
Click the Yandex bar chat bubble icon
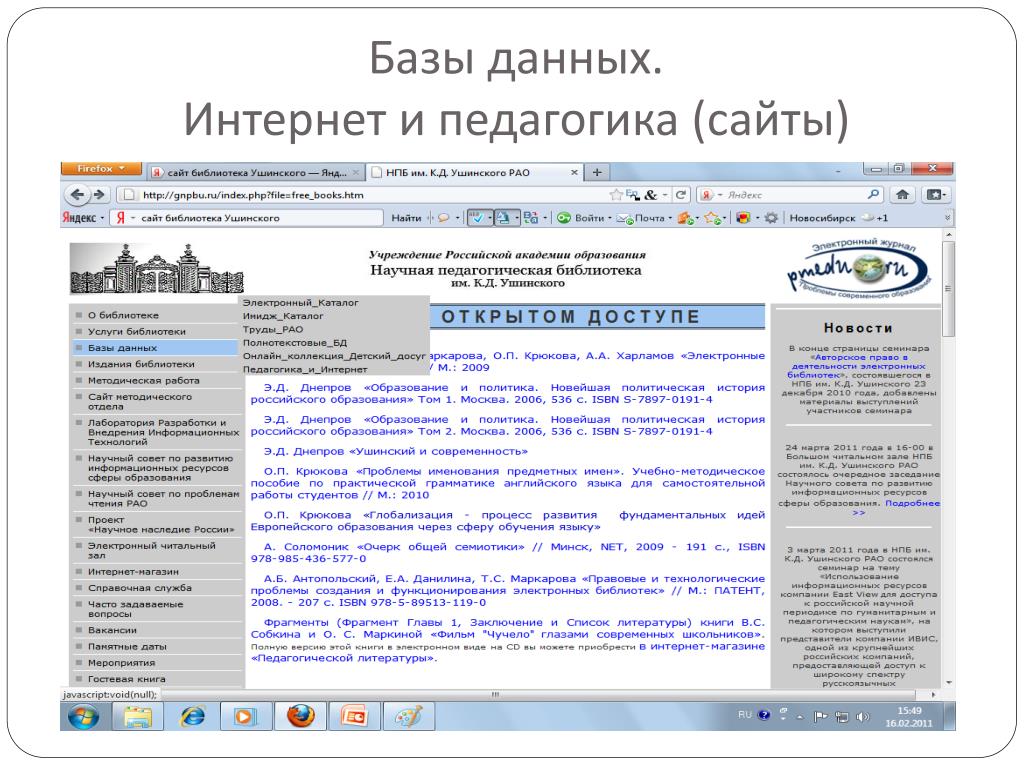tap(444, 218)
